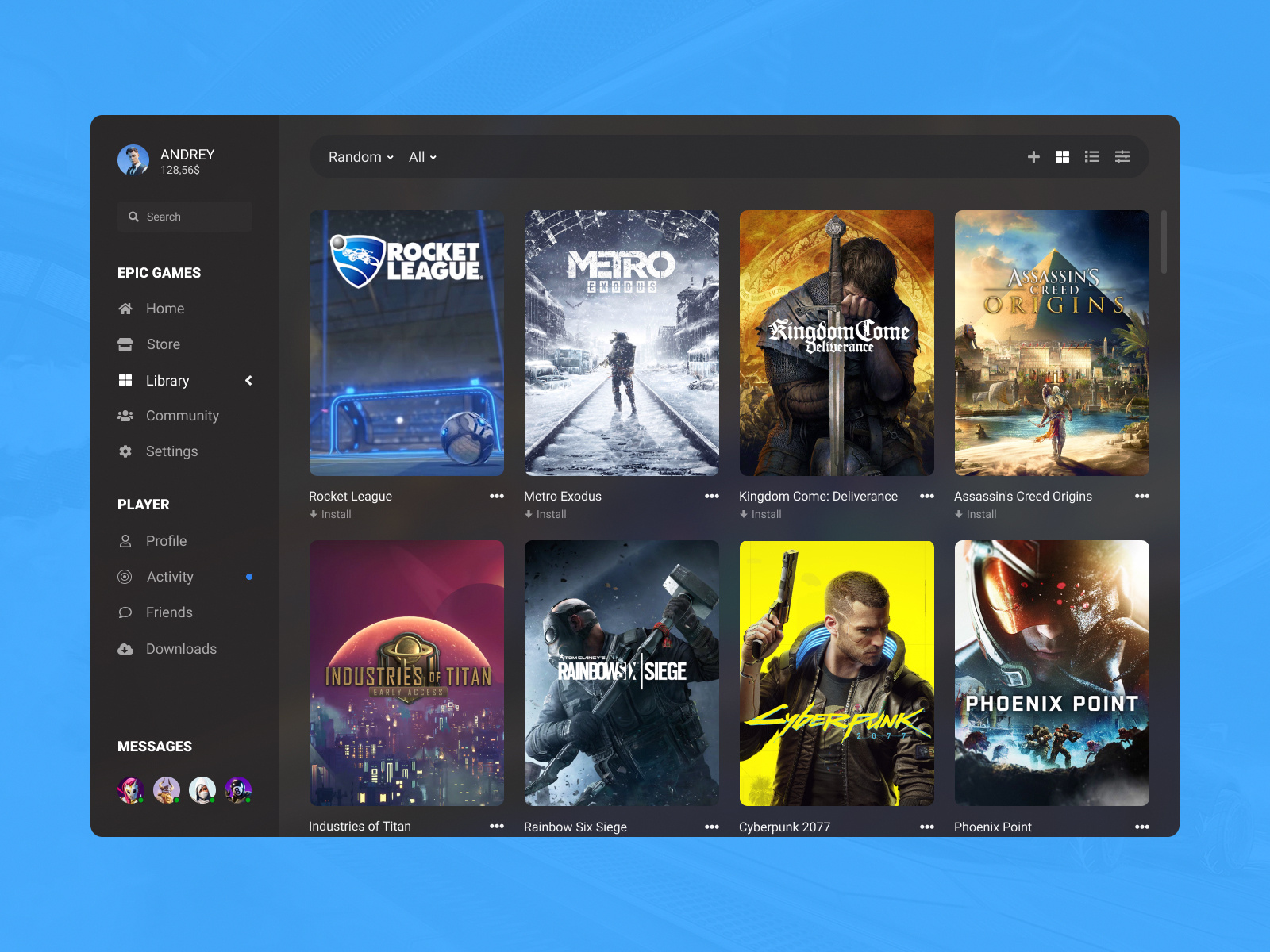Collapse the Library chevron arrow
The width and height of the screenshot is (1270, 952).
pyautogui.click(x=248, y=381)
